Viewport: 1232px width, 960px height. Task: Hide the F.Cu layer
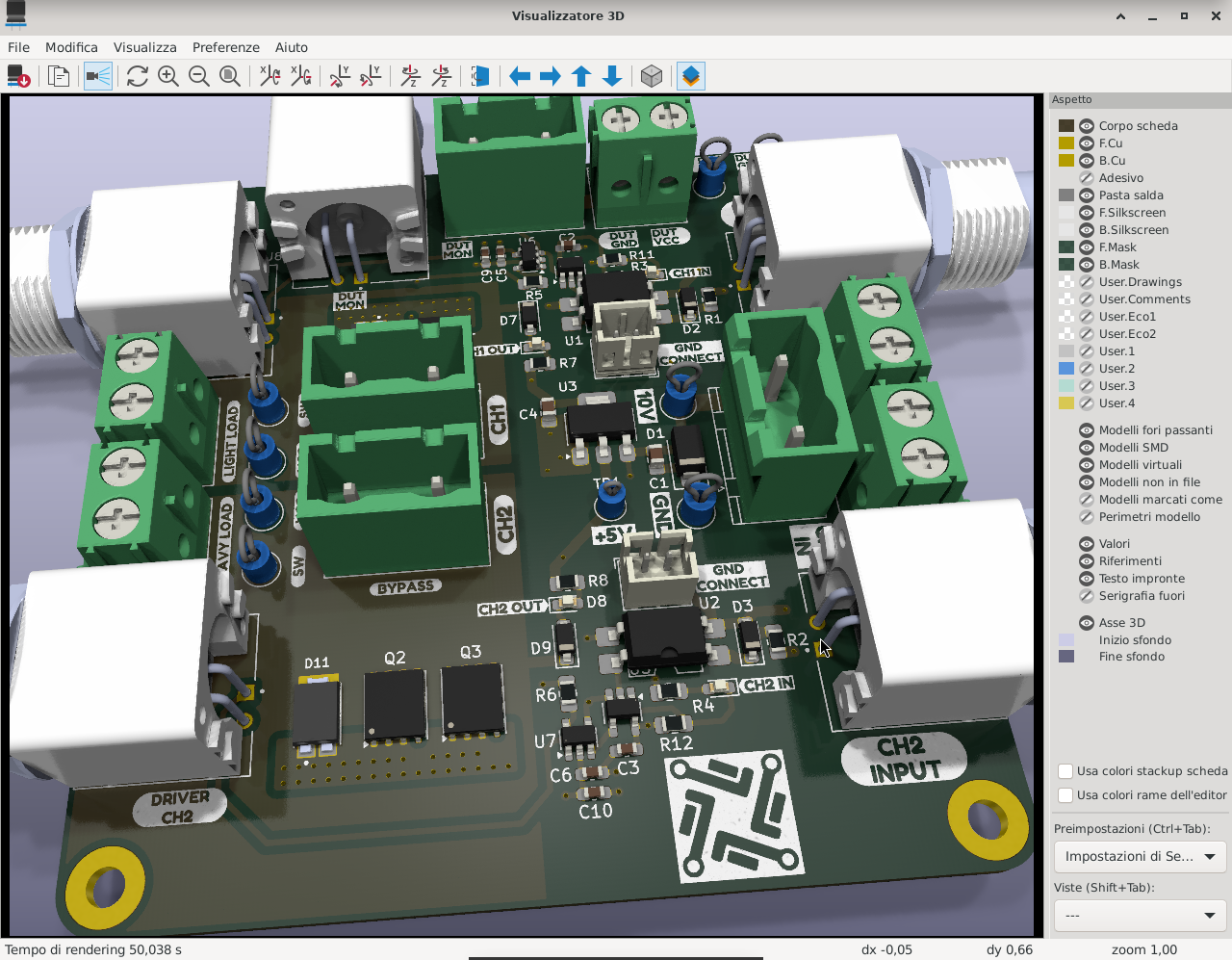(x=1087, y=143)
